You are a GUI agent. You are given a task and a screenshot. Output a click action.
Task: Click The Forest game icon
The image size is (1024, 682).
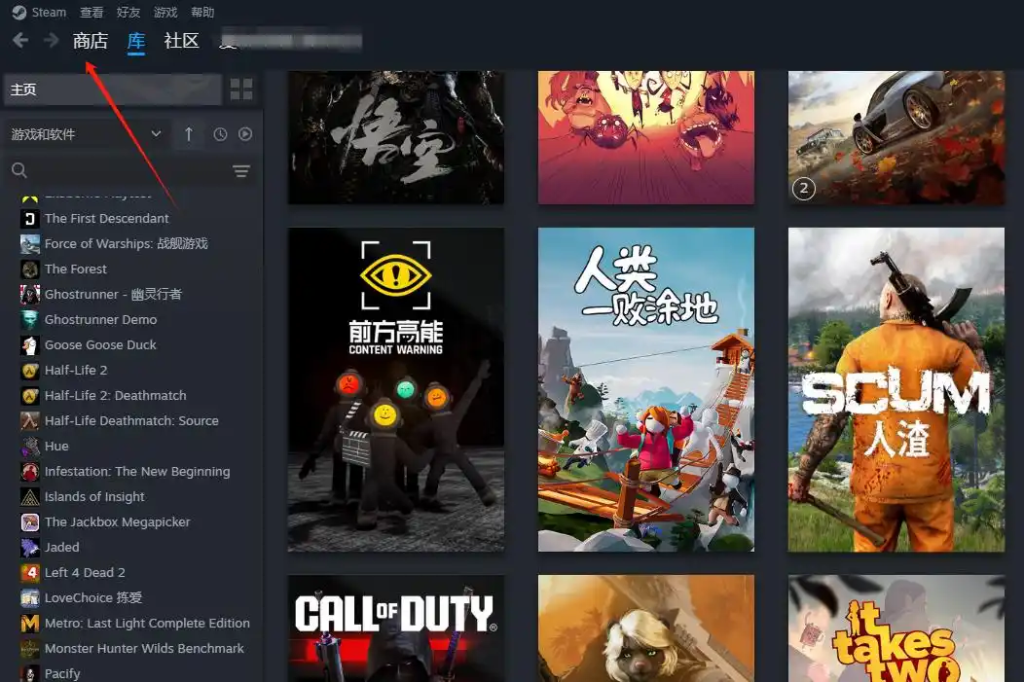tap(29, 269)
